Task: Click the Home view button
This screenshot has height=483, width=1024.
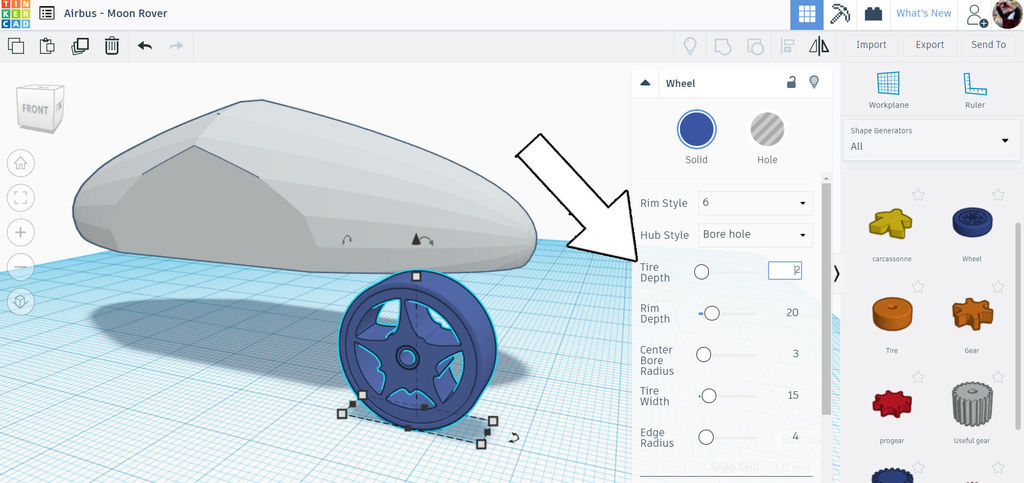Action: pos(20,163)
